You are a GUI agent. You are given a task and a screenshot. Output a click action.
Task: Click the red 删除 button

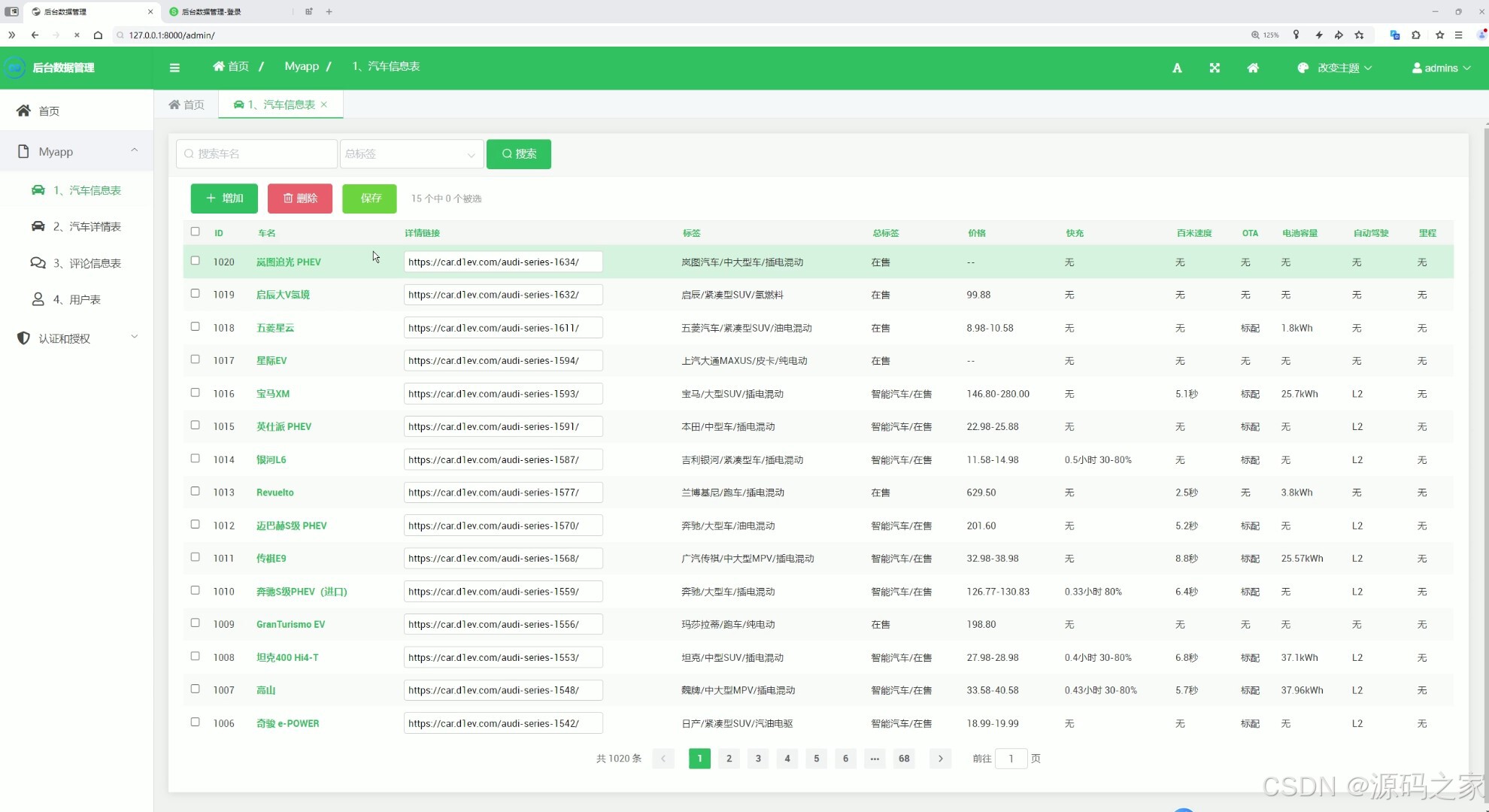coord(299,198)
